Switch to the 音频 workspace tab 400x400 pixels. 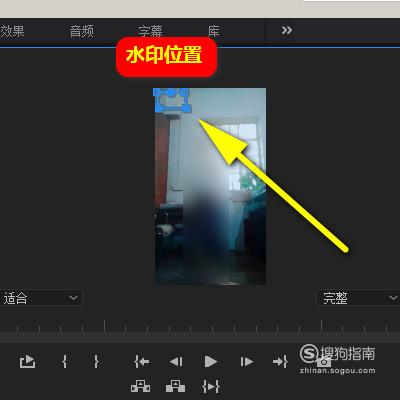tap(82, 31)
